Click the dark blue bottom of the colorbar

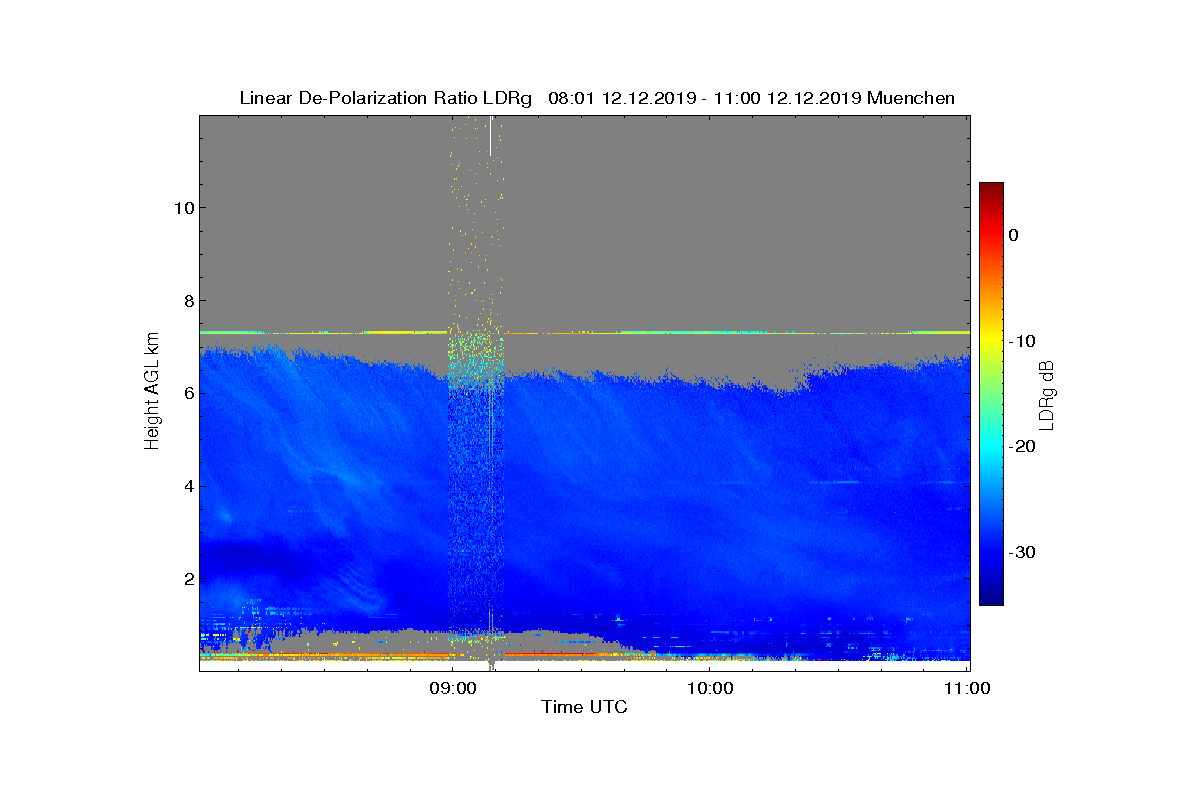coord(991,598)
